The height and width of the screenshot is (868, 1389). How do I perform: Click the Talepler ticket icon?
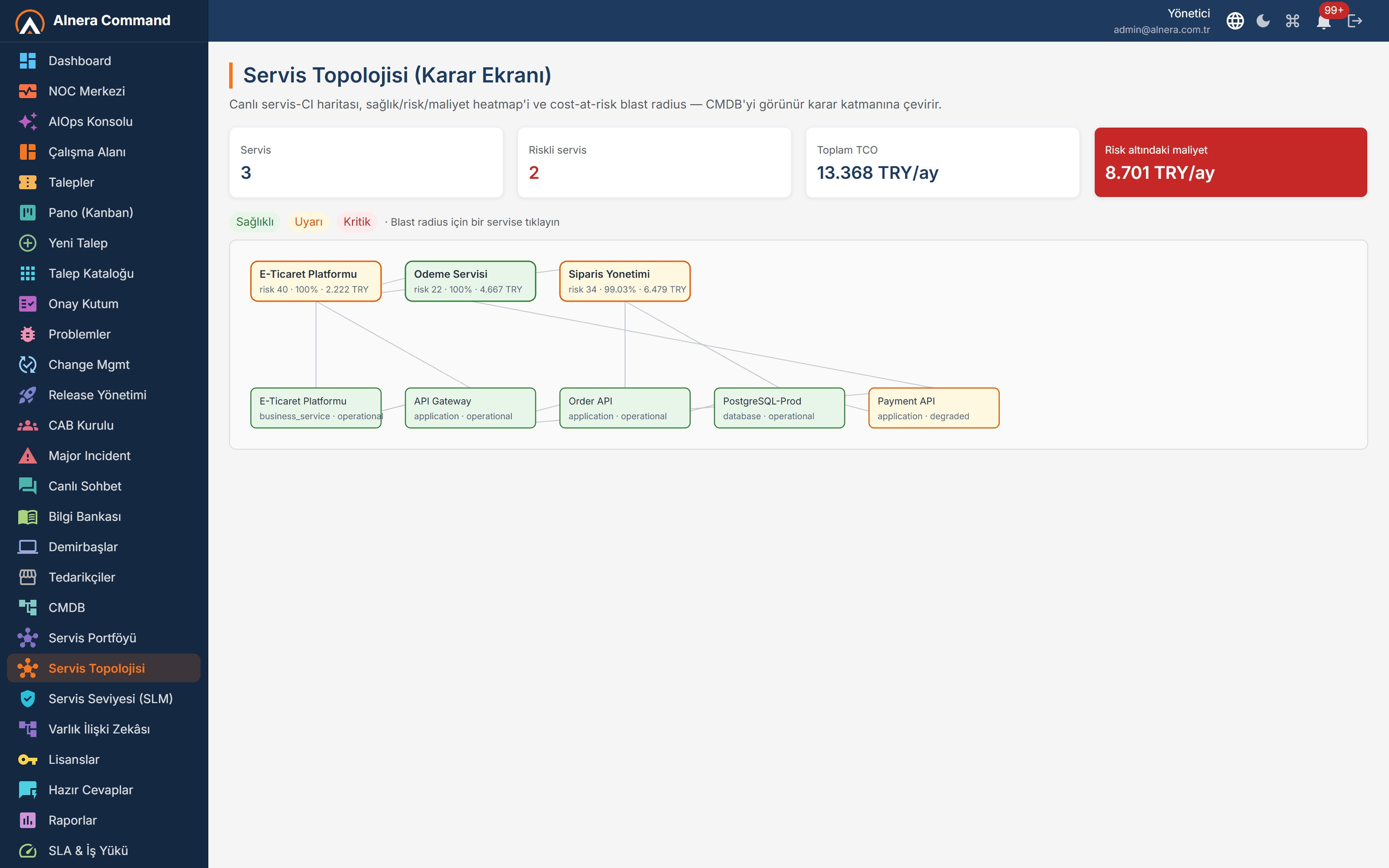pyautogui.click(x=27, y=183)
